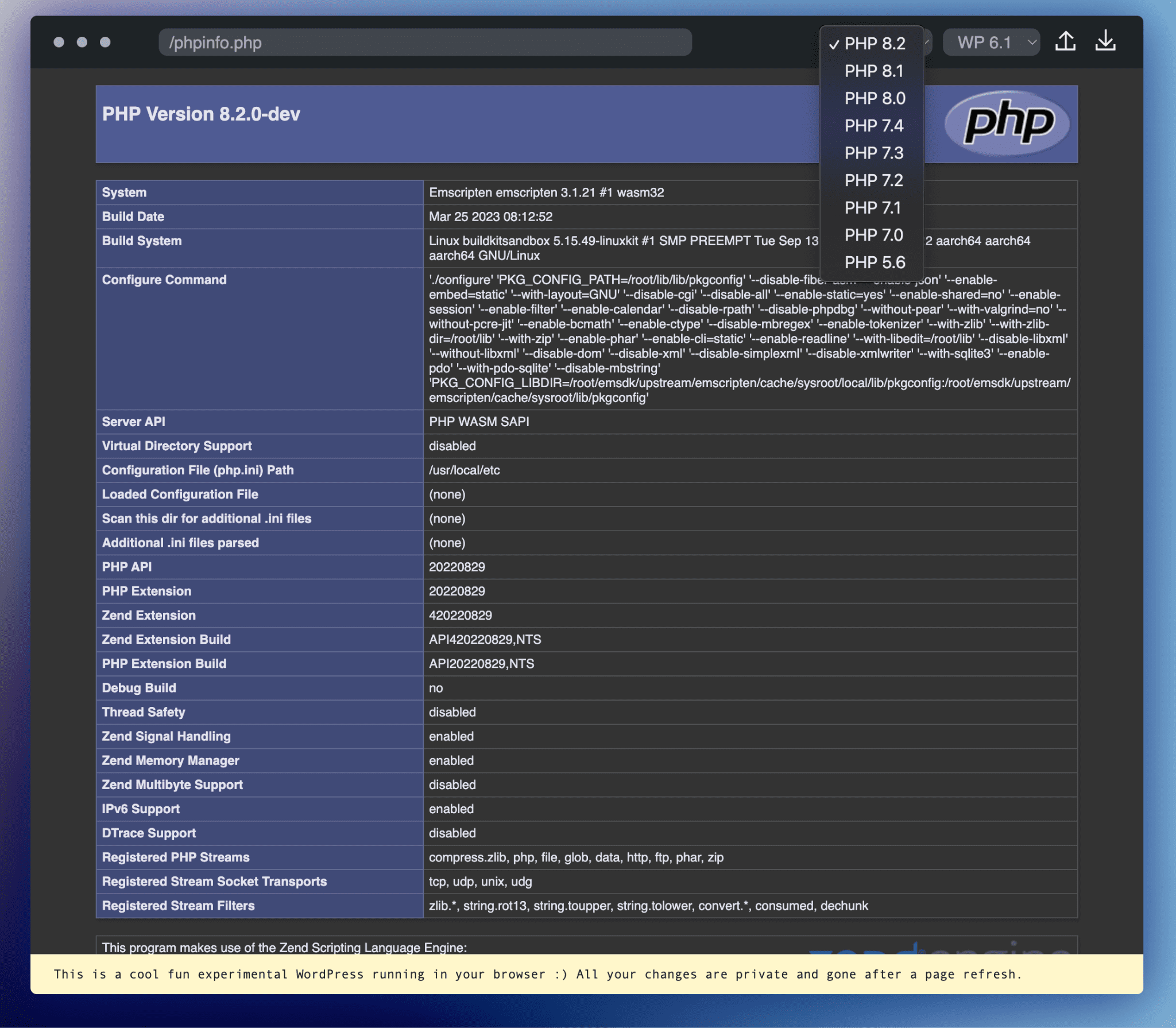
Task: Select PHP 7.2 from version dropdown
Action: click(873, 180)
